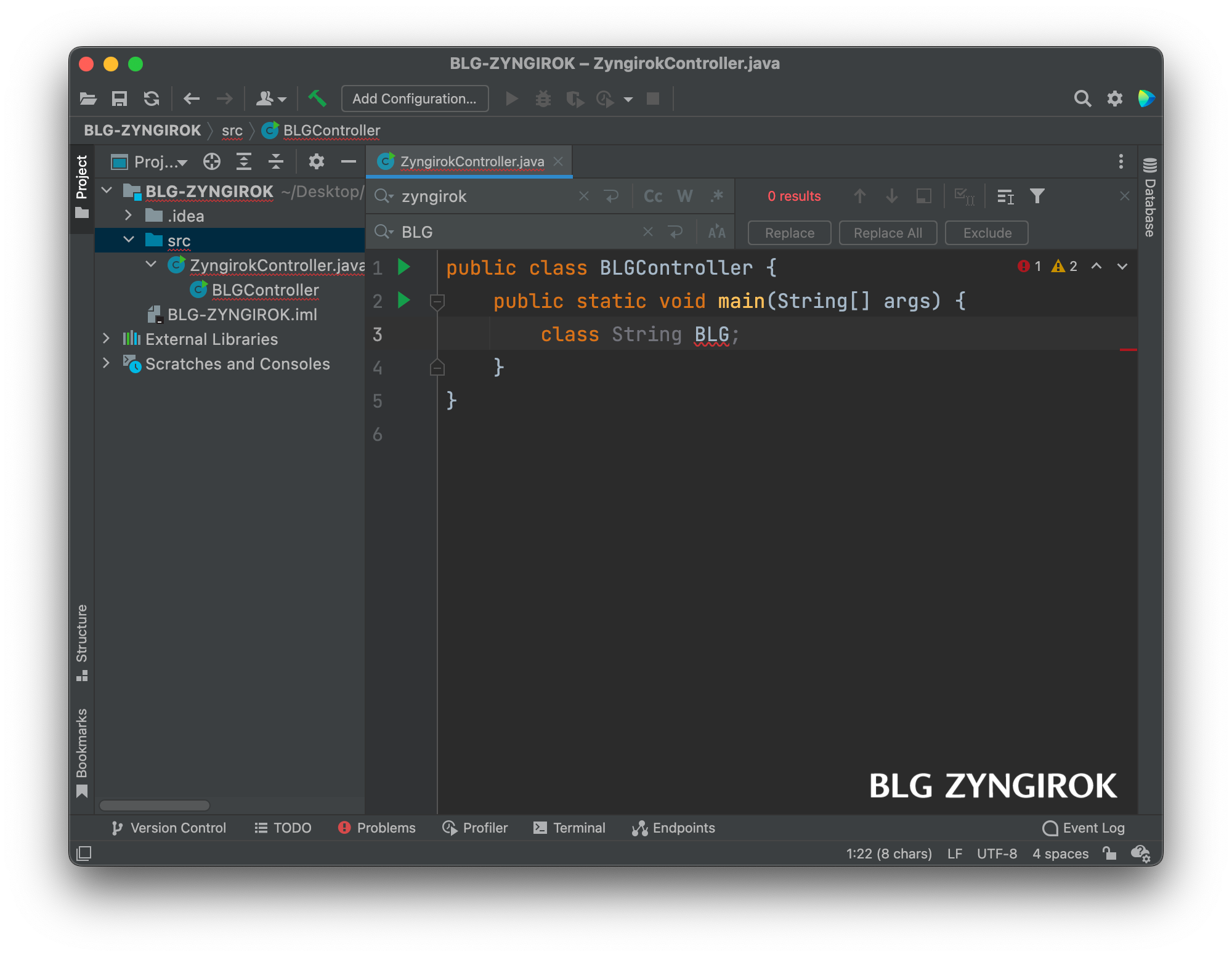
Task: Click the Search Everywhere magnifier icon
Action: (1082, 99)
